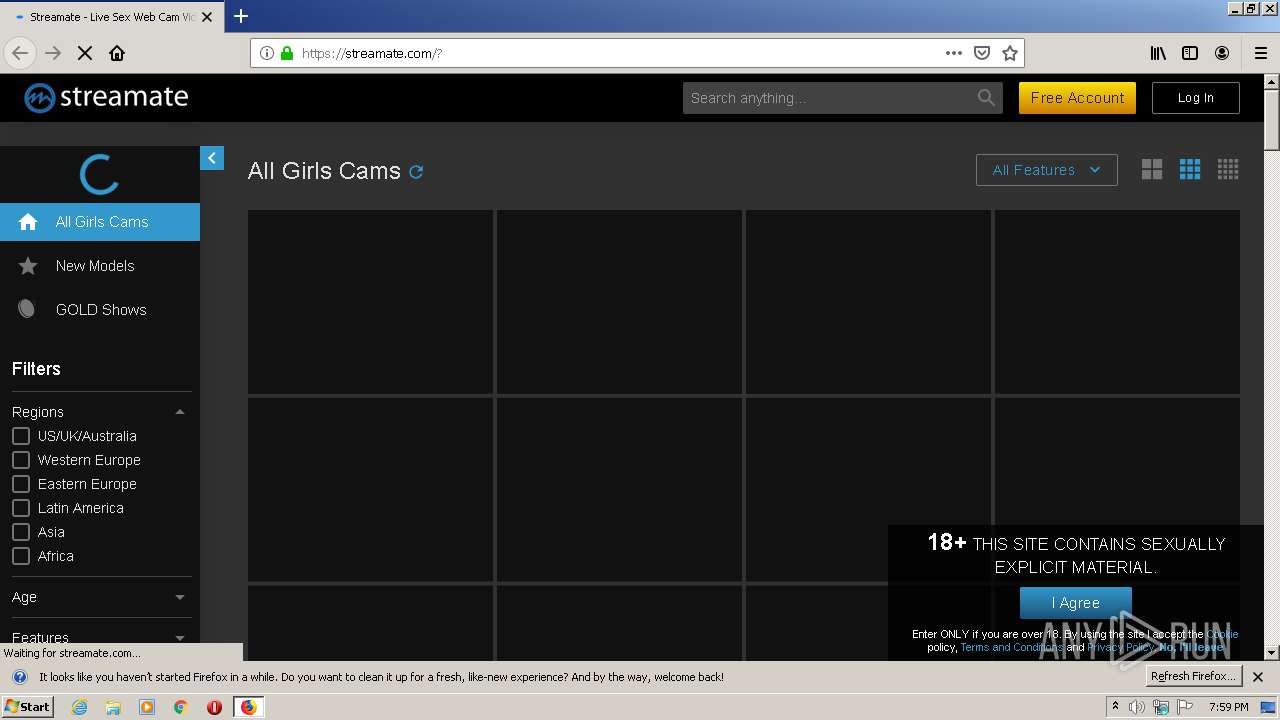Viewport: 1280px width, 720px height.
Task: Expand the Features filter section
Action: click(180, 637)
